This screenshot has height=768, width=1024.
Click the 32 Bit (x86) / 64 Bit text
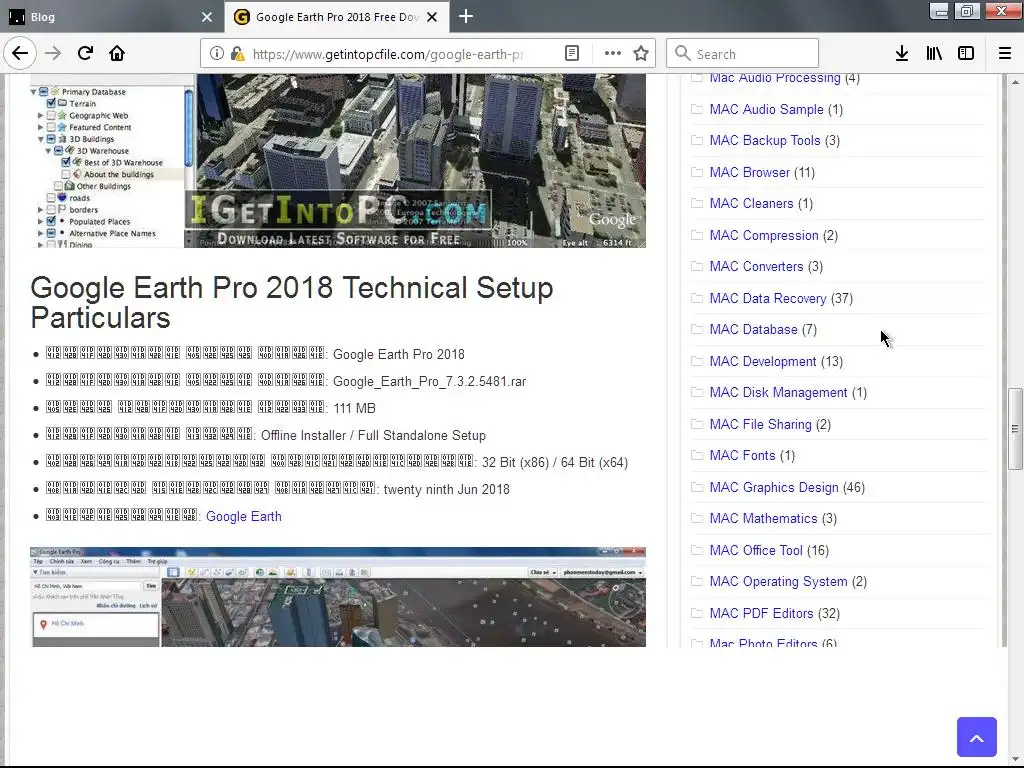[x=554, y=462]
